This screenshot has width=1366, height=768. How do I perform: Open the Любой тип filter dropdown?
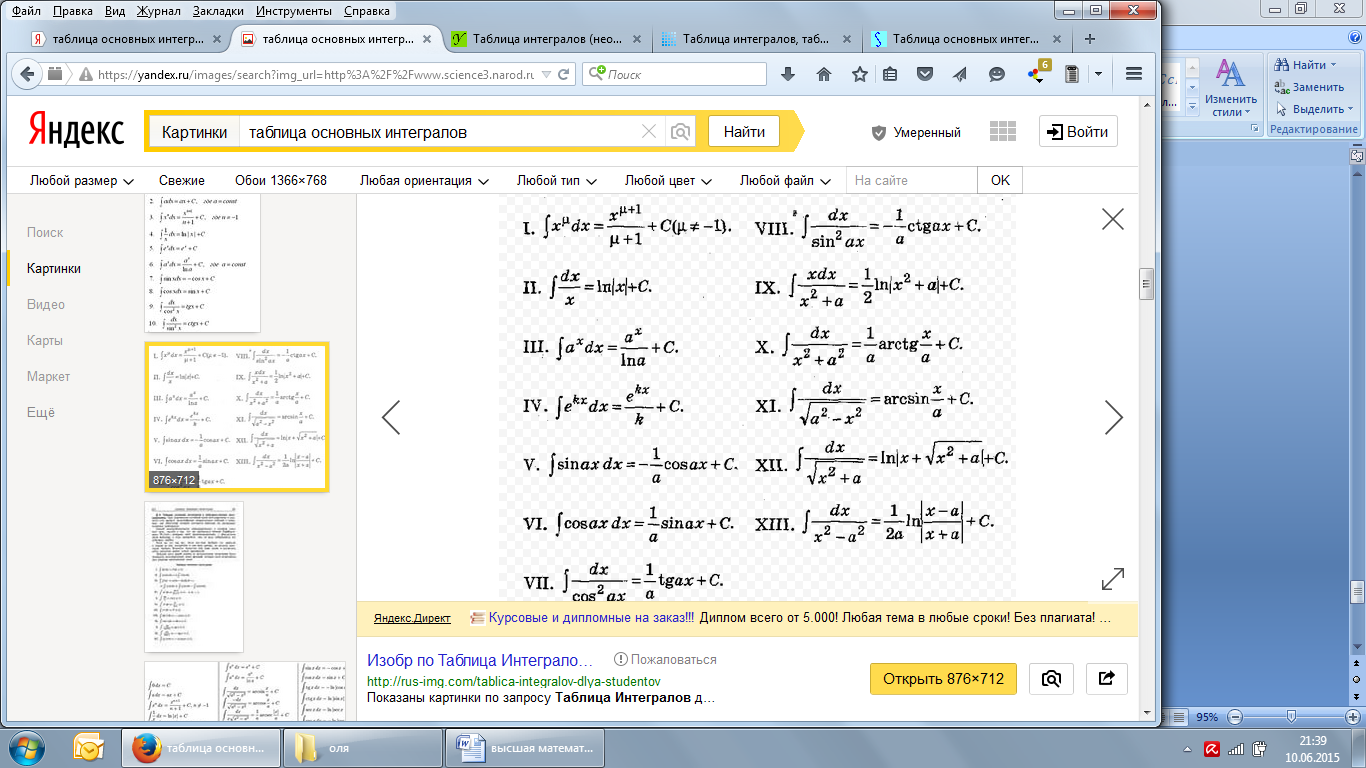point(556,181)
